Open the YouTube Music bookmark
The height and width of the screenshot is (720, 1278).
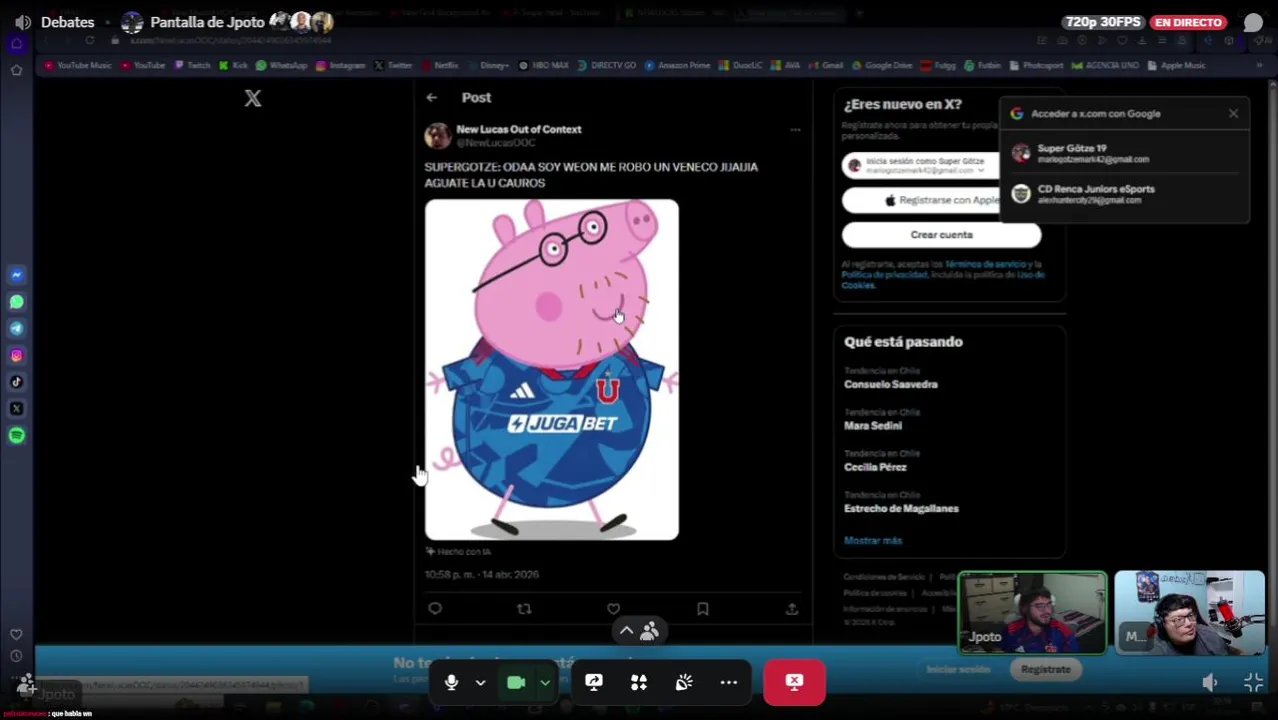pyautogui.click(x=77, y=66)
